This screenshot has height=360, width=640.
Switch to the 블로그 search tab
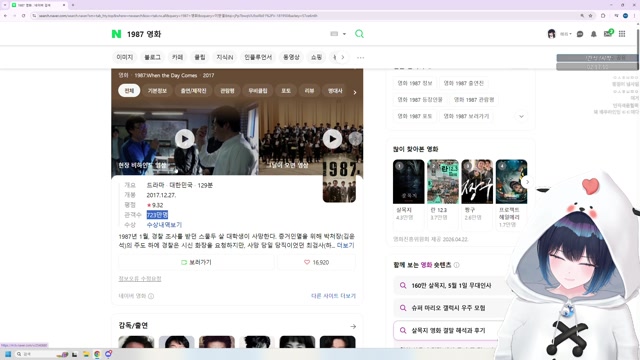pyautogui.click(x=152, y=57)
